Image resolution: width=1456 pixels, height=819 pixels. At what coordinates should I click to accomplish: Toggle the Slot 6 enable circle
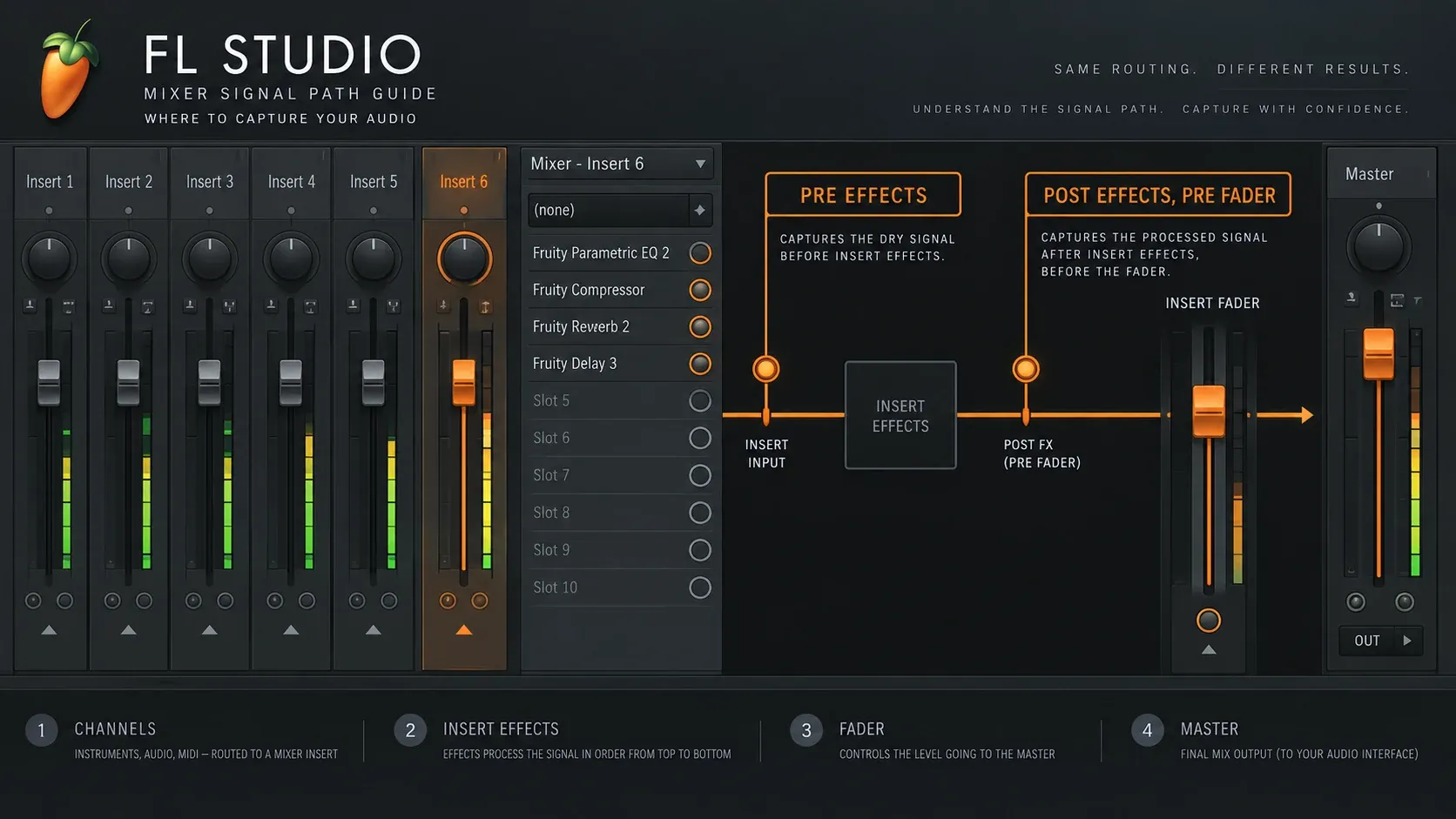pos(700,438)
